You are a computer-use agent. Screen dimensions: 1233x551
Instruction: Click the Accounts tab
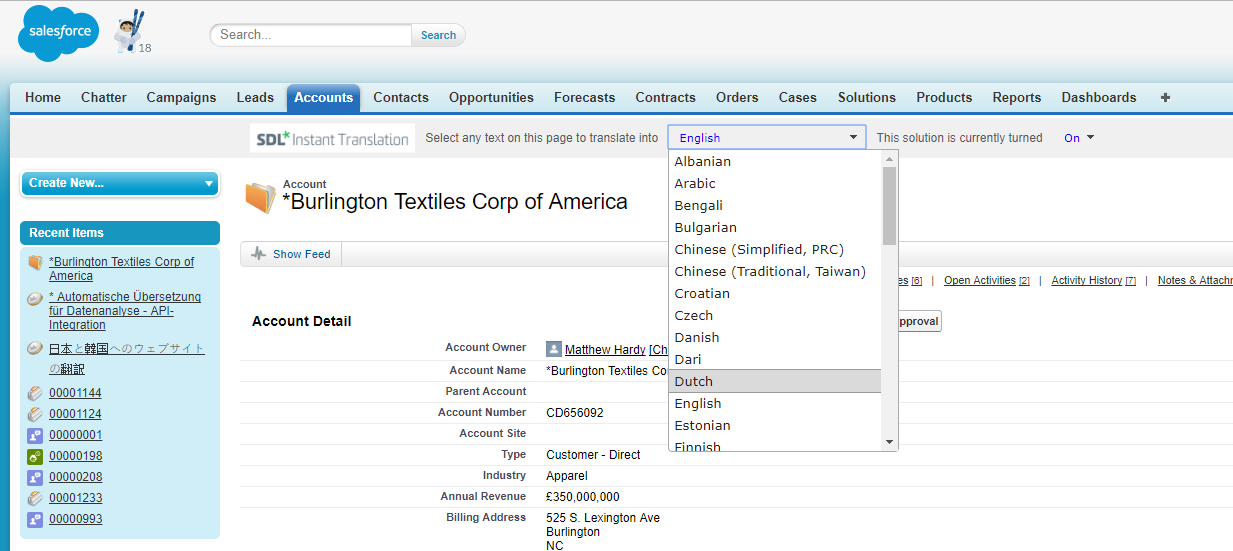[323, 97]
